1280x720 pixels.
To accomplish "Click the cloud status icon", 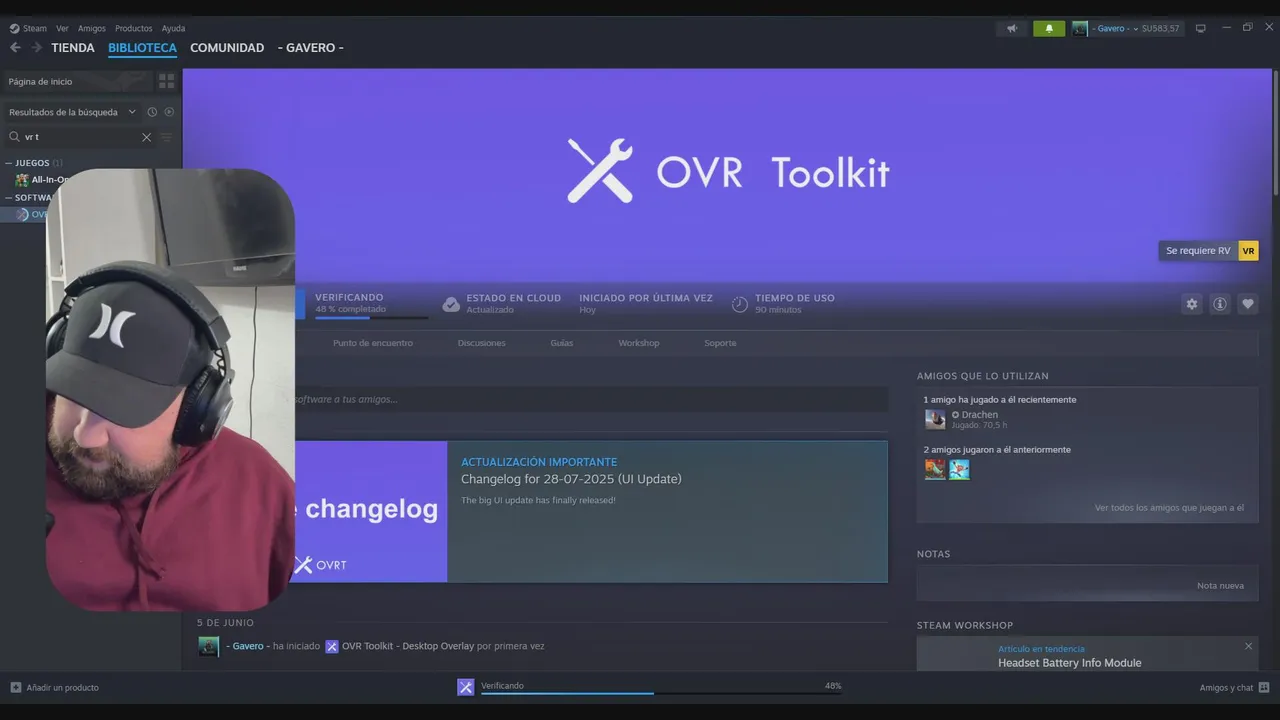I will click(451, 304).
